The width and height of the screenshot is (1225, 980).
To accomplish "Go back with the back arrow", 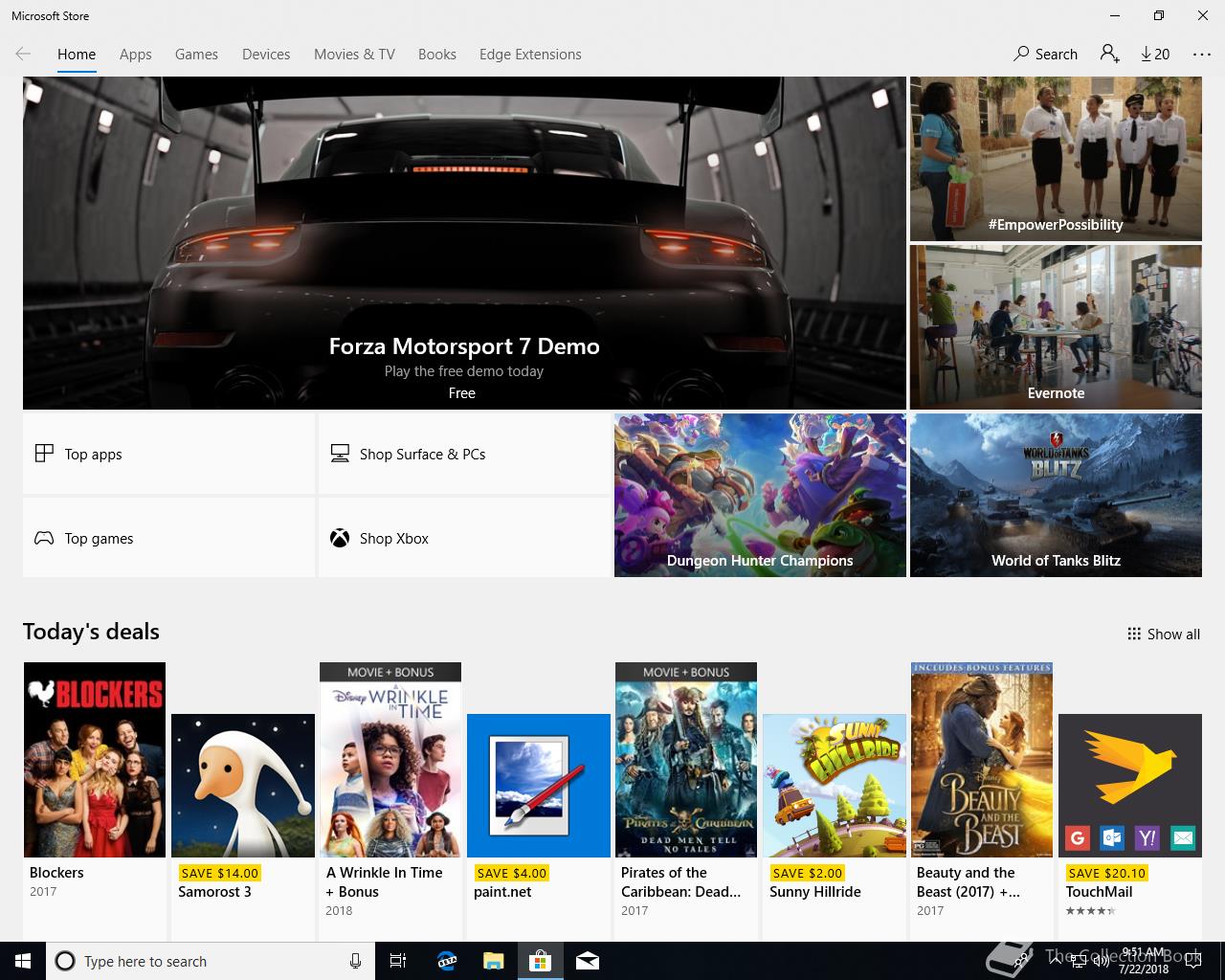I will [24, 55].
